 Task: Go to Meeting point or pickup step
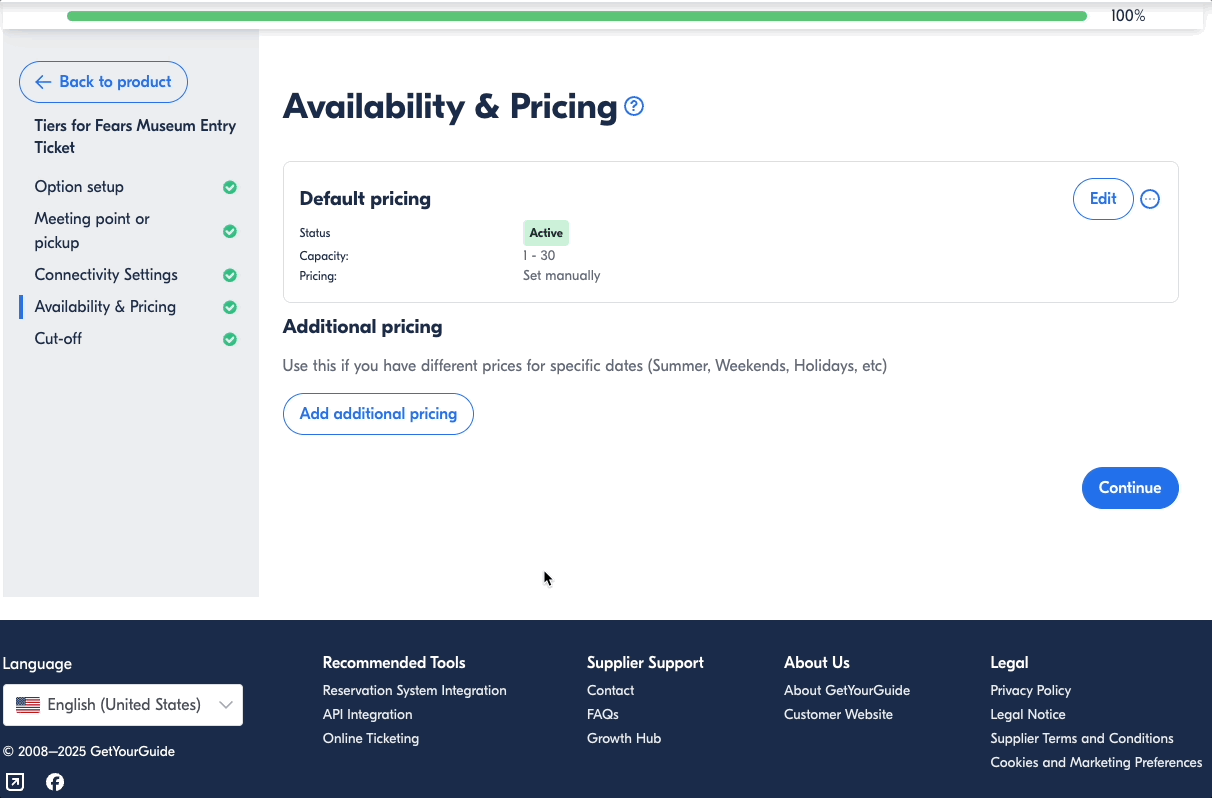pyautogui.click(x=92, y=231)
